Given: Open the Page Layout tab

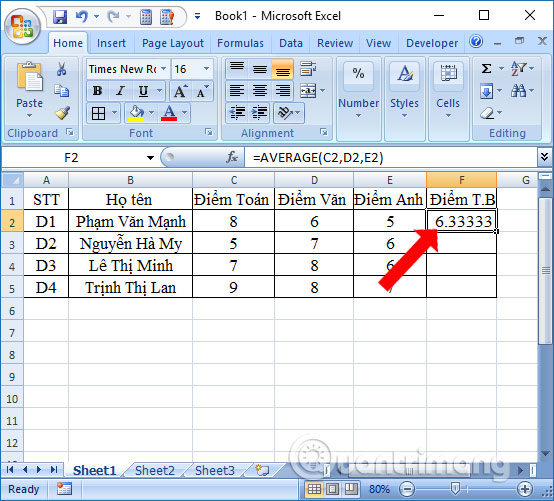Looking at the screenshot, I should pos(173,43).
